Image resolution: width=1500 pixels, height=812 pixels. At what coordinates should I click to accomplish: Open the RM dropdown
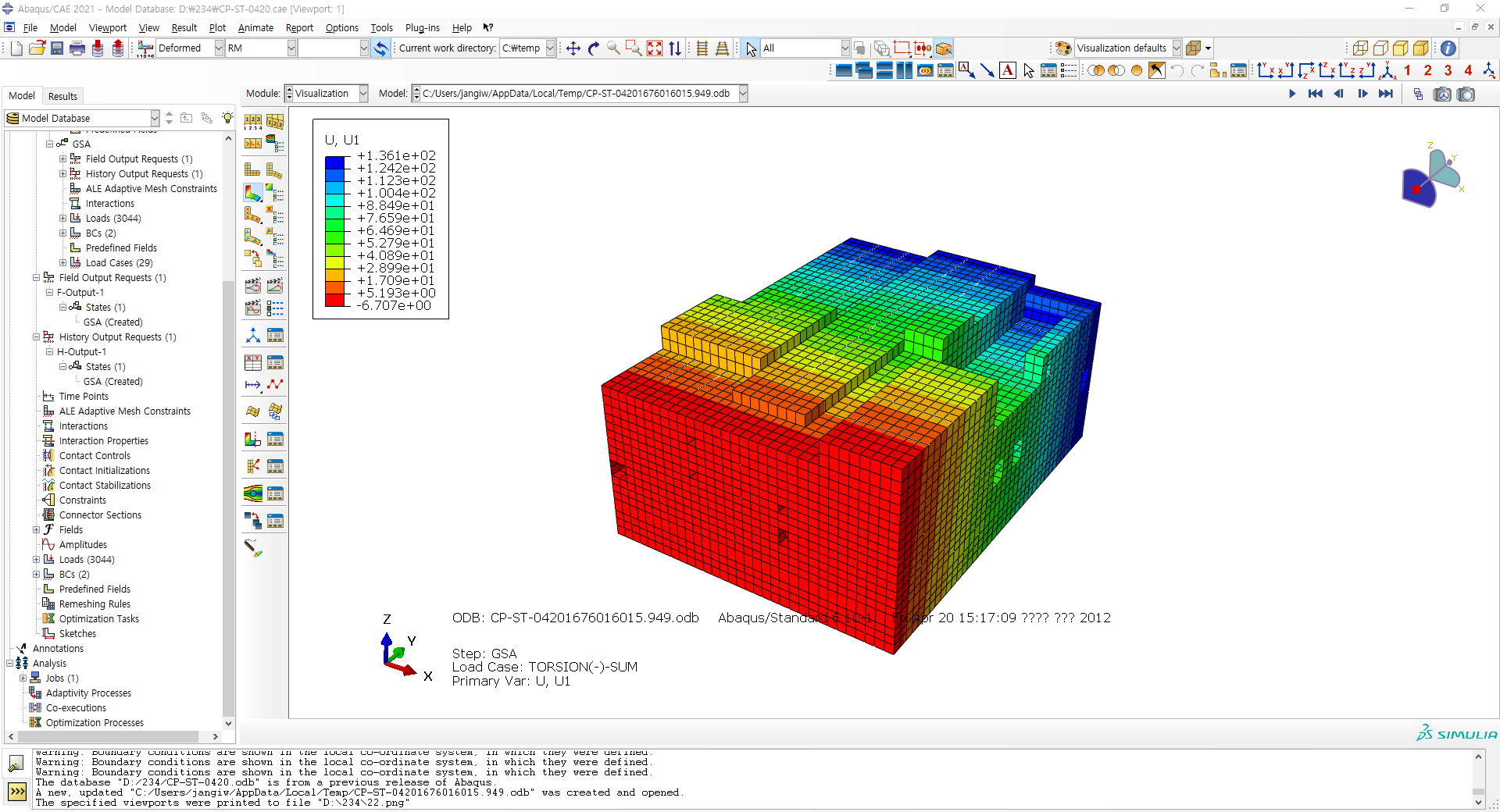click(291, 48)
